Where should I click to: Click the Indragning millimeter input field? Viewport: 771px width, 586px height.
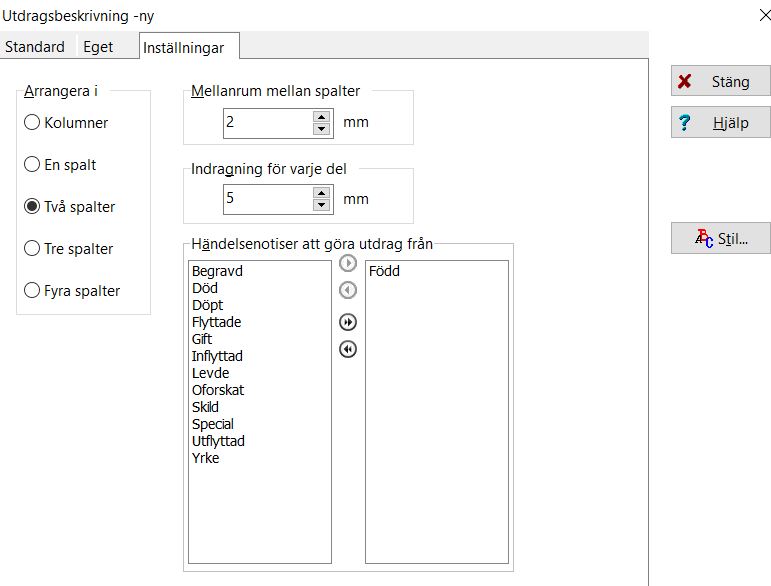click(266, 198)
